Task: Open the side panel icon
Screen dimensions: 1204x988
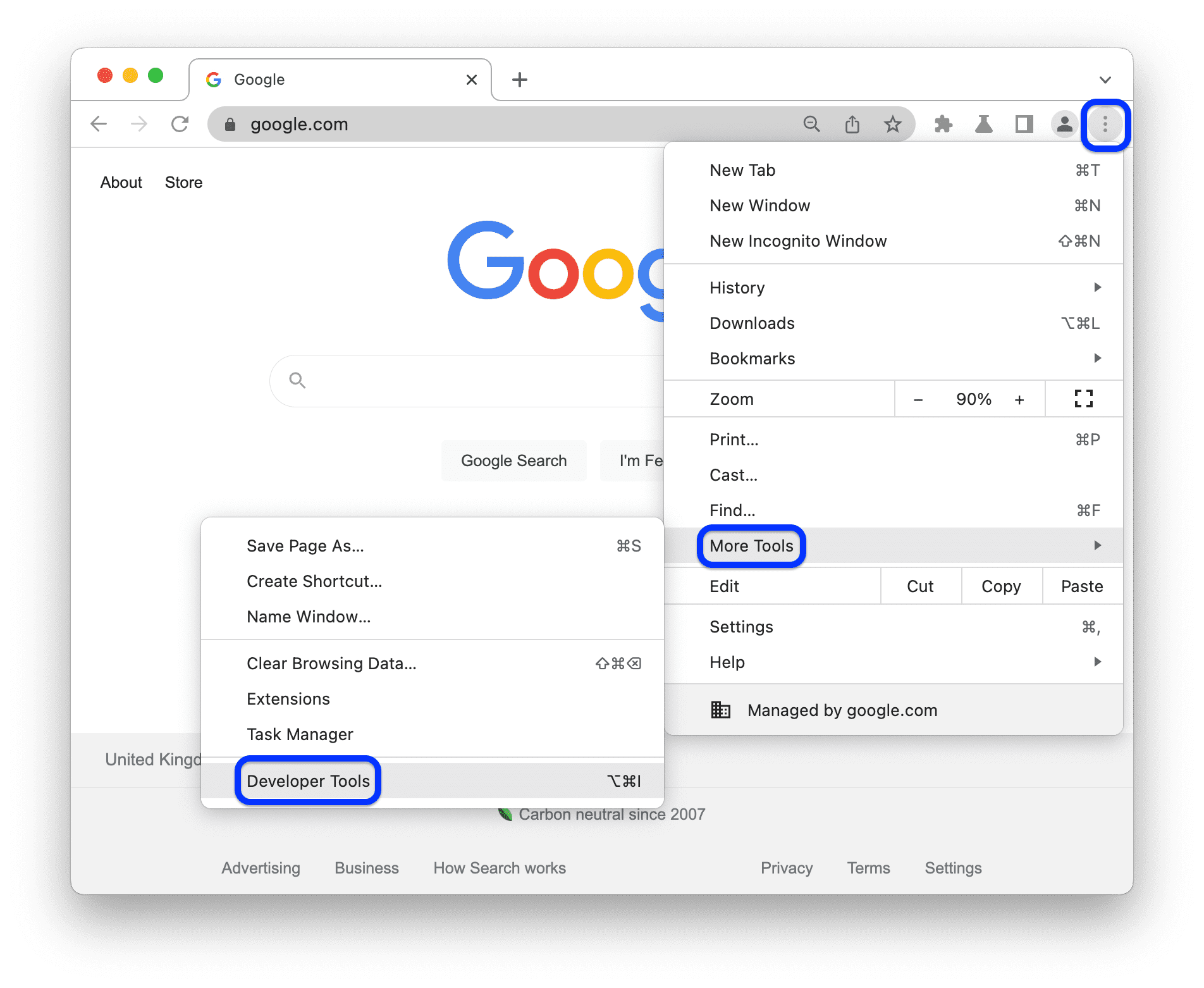Action: coord(1024,124)
